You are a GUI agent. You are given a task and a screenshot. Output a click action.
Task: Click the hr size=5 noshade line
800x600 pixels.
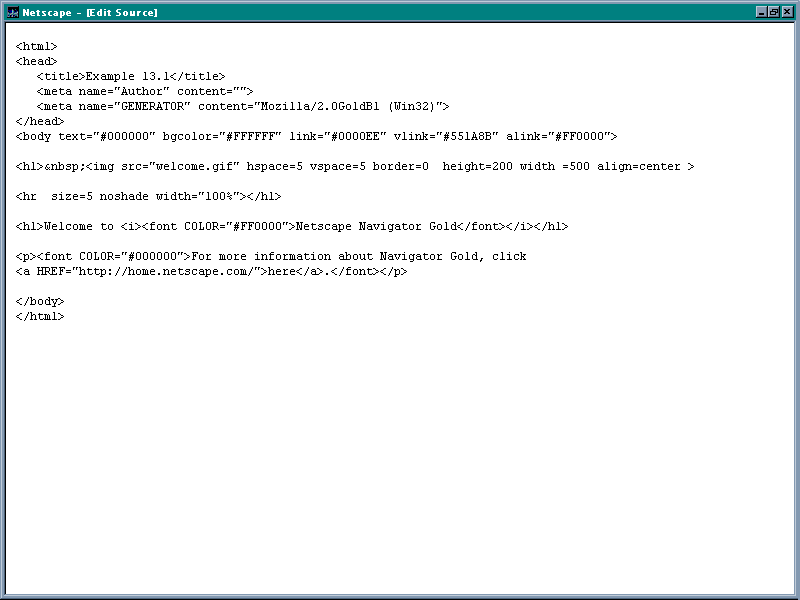click(x=148, y=196)
